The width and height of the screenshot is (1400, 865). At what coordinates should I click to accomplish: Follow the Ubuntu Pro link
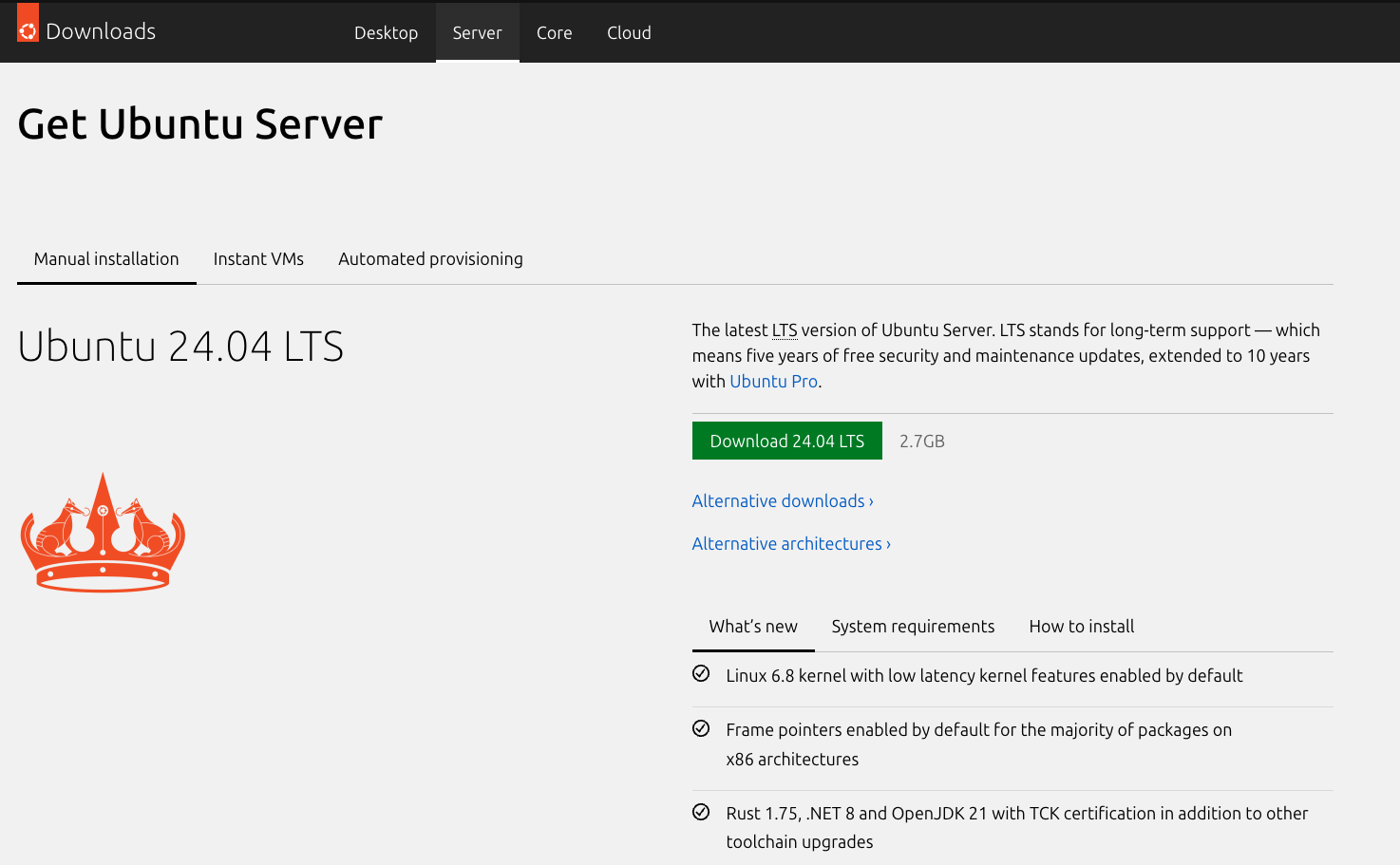(773, 381)
